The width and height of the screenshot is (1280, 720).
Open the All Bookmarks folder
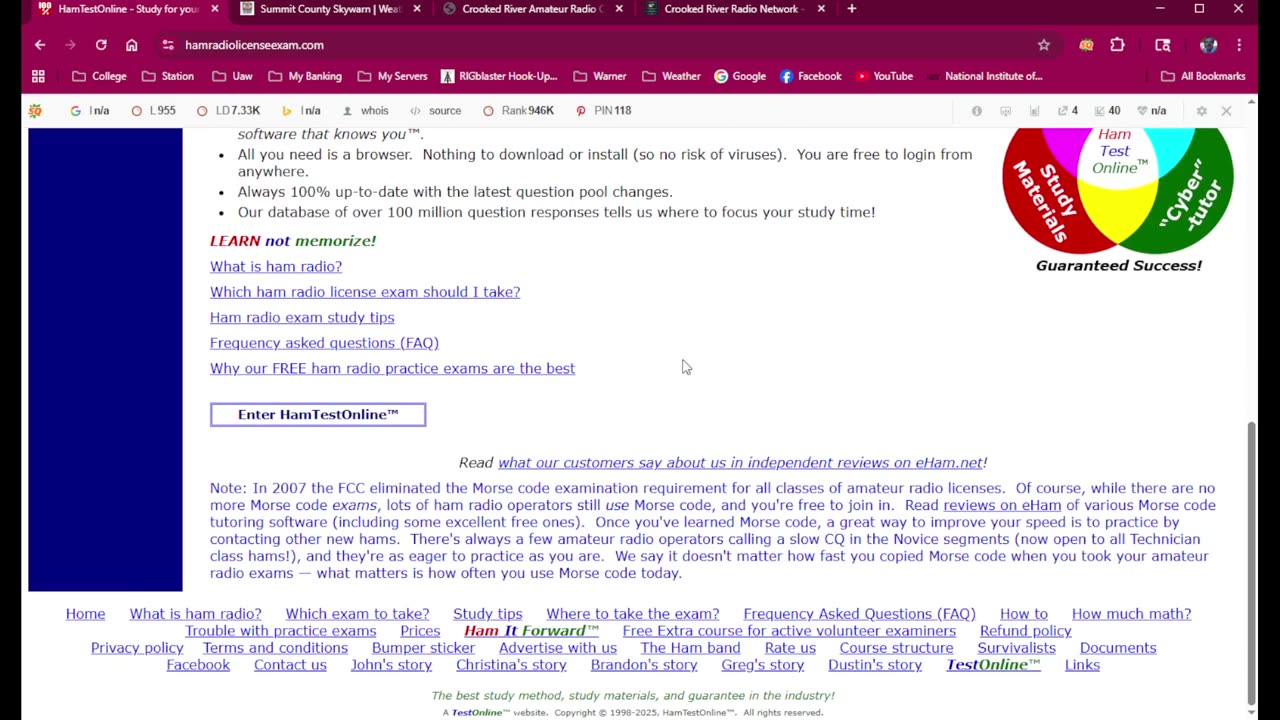click(1203, 76)
